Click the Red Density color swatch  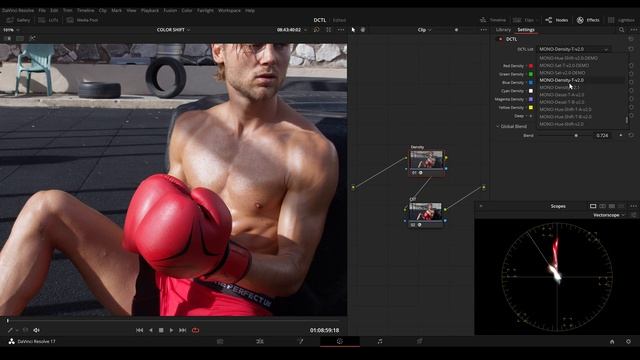coord(531,66)
